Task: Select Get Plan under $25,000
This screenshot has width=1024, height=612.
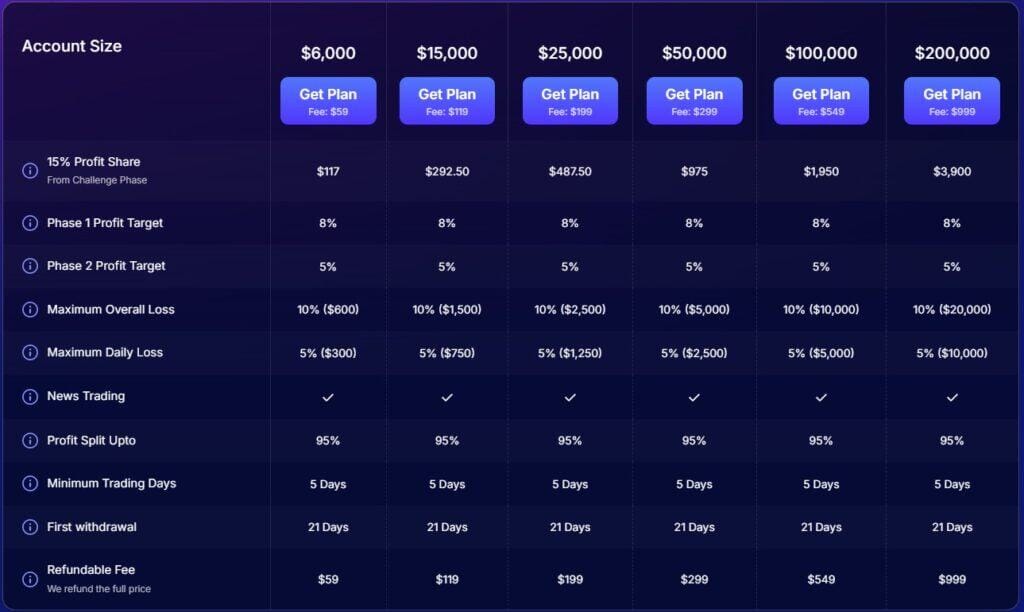Action: [570, 100]
